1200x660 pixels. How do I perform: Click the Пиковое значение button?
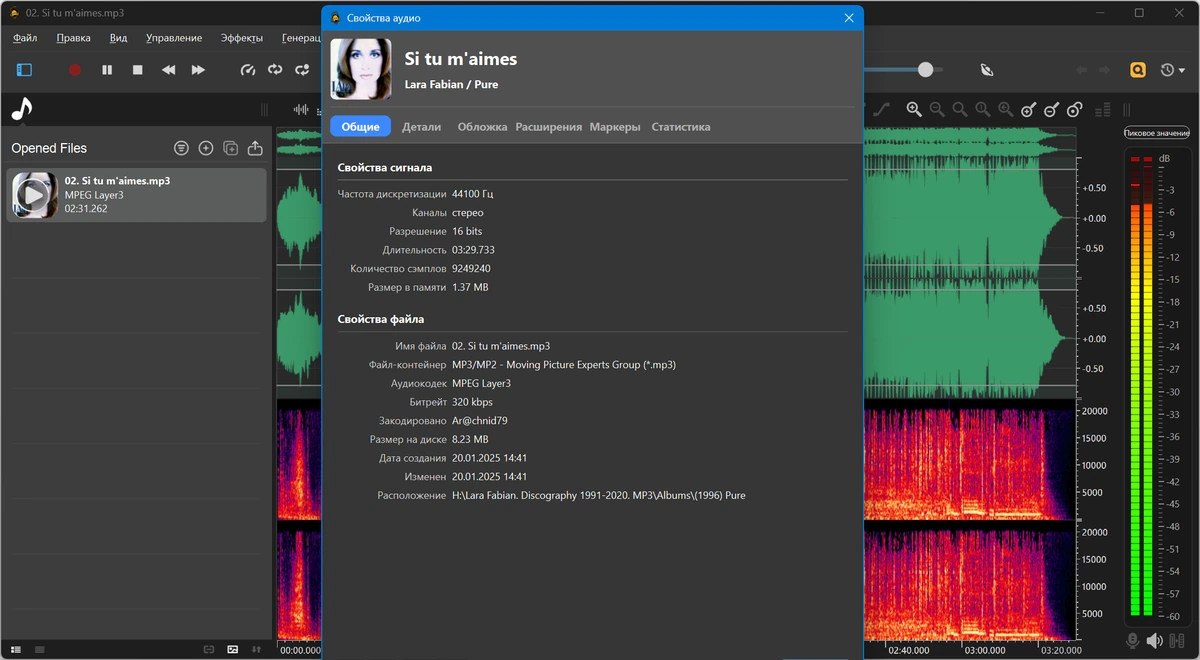point(1156,133)
